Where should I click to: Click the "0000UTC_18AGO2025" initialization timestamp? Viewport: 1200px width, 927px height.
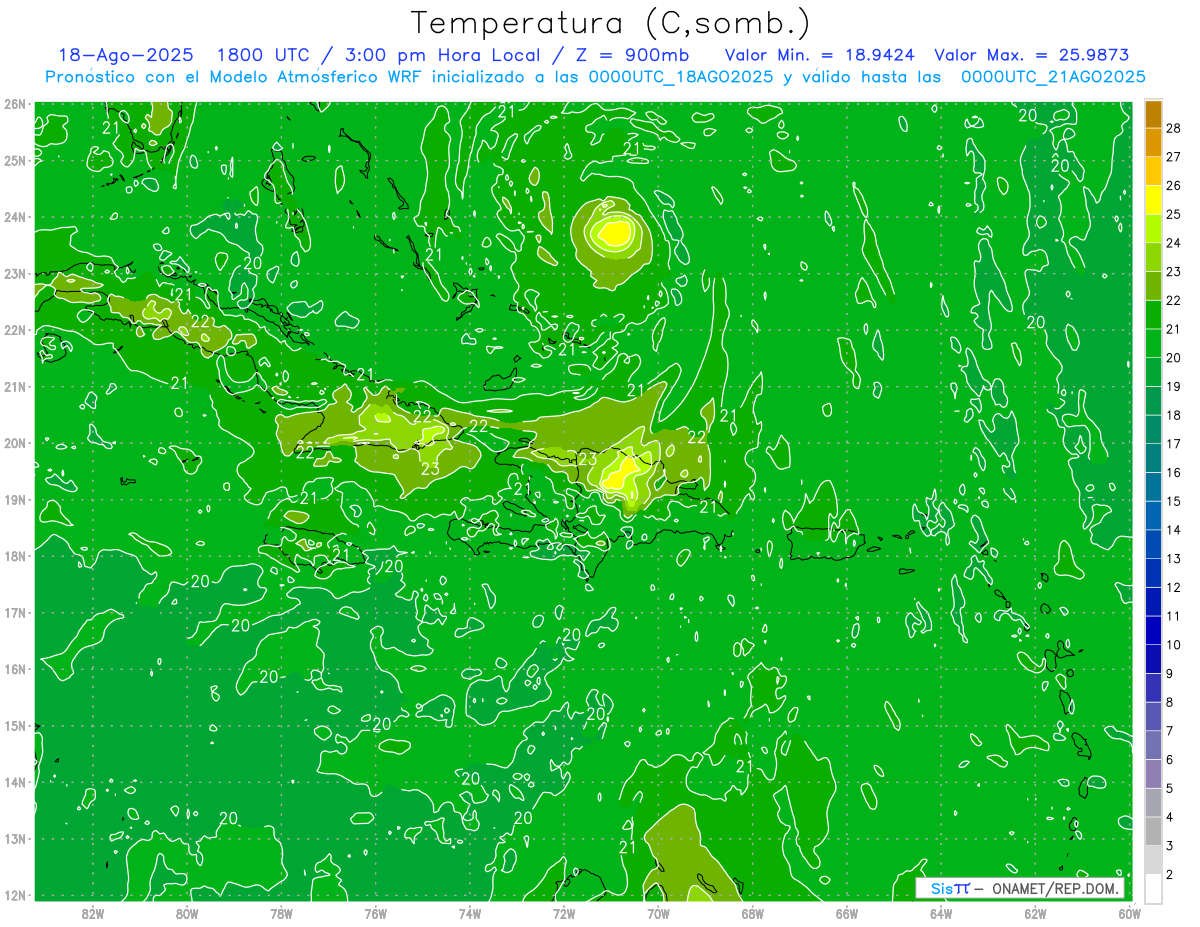pyautogui.click(x=681, y=76)
